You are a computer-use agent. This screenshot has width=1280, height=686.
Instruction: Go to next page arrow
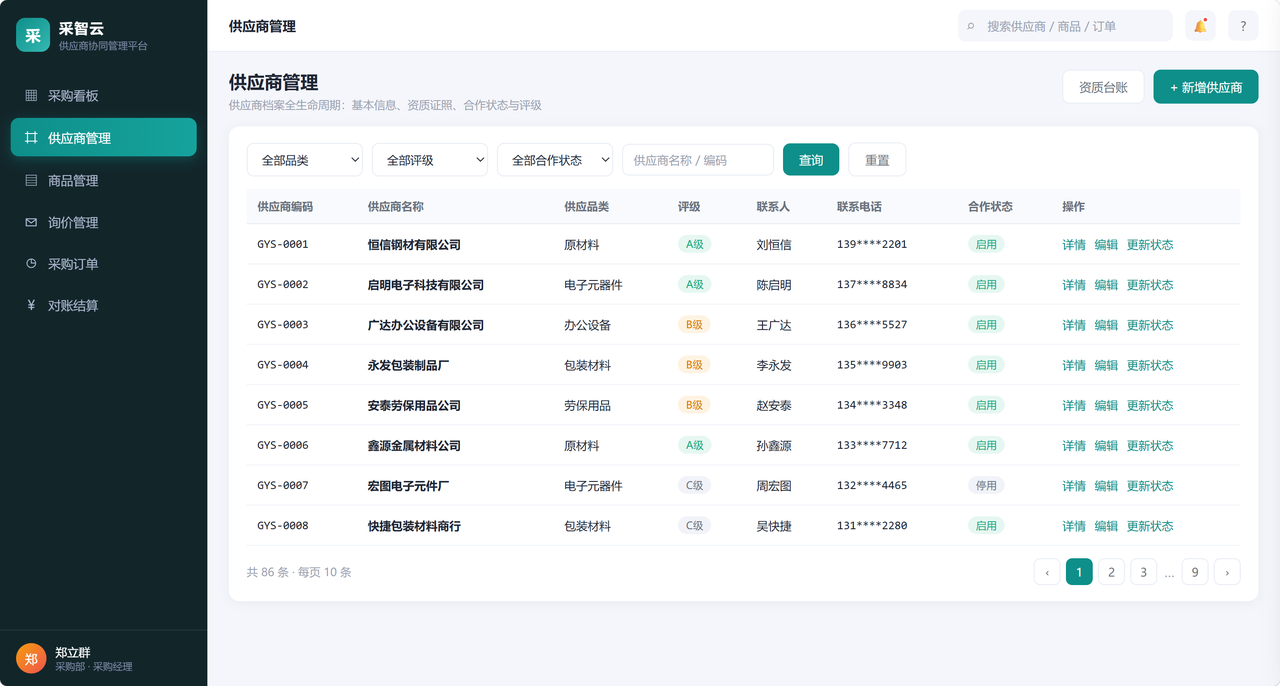click(x=1227, y=572)
